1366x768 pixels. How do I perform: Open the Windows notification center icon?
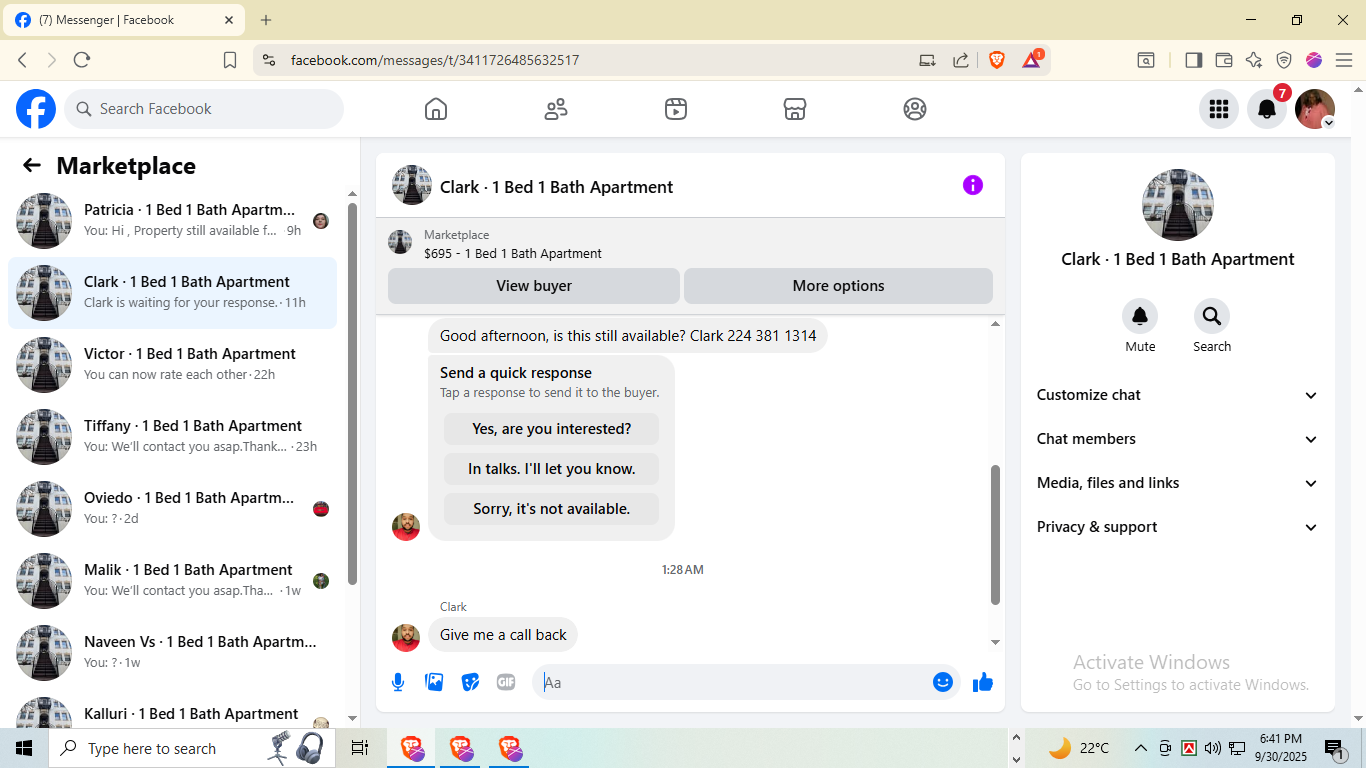[1334, 748]
